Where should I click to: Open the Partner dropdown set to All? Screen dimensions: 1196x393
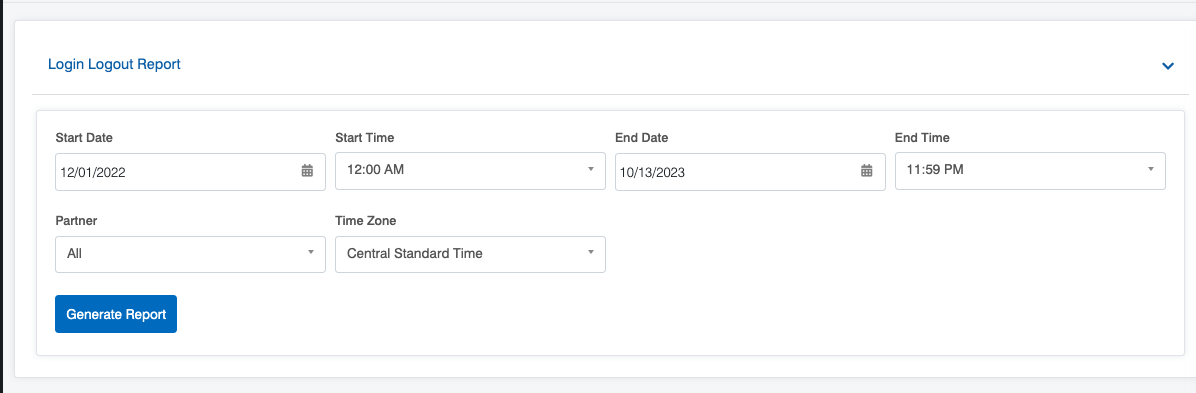[x=191, y=254]
